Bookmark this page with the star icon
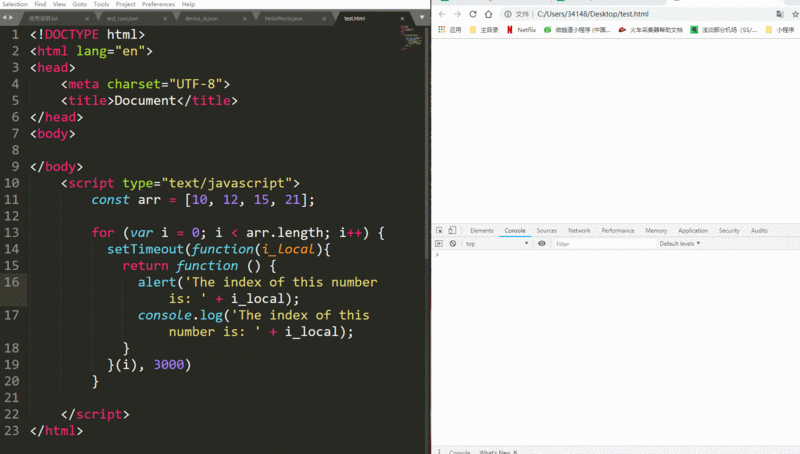800x454 pixels. pos(795,14)
